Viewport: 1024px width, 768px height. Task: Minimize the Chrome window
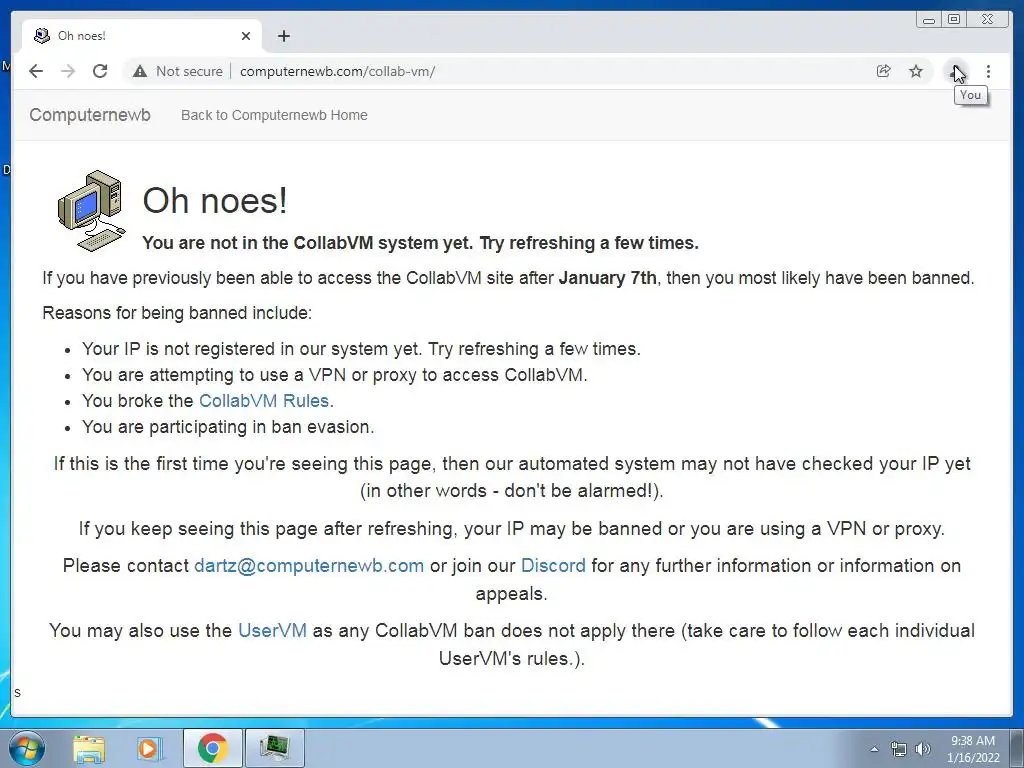click(x=929, y=20)
